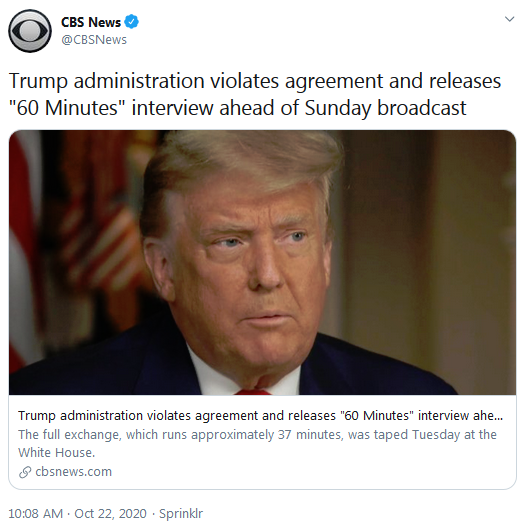The image size is (528, 529).
Task: Click the link chain icon beside cbsnews.com
Action: coord(25,472)
